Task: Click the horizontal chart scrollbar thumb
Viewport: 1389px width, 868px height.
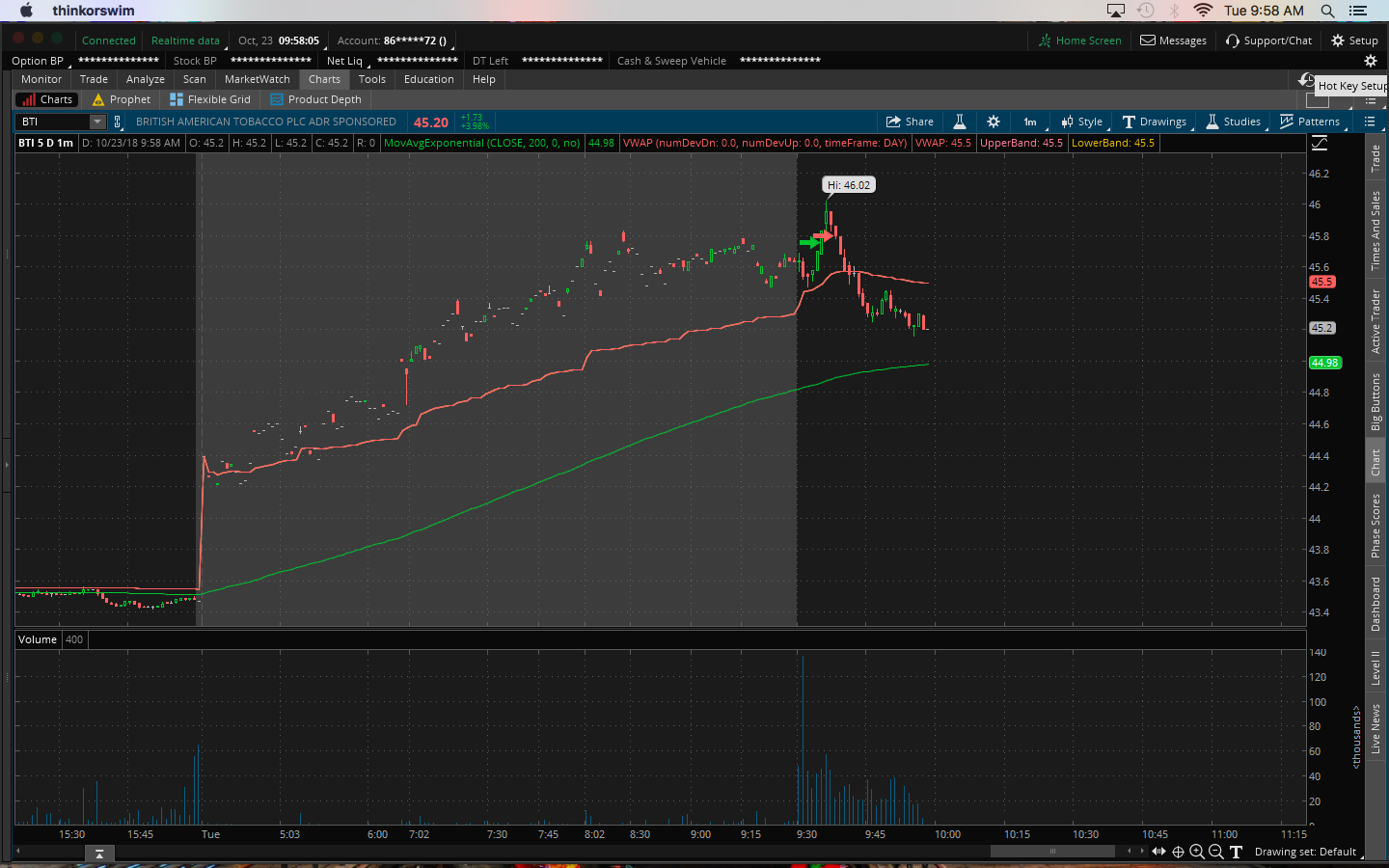Action: [x=1052, y=851]
